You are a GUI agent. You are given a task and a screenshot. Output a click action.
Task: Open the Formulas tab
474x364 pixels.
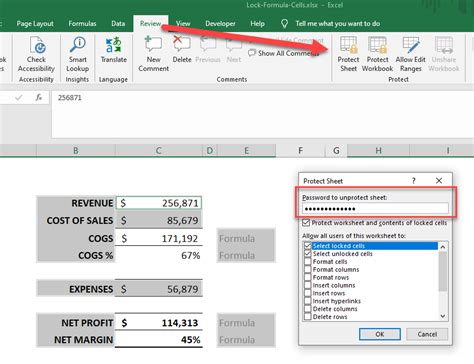(82, 24)
